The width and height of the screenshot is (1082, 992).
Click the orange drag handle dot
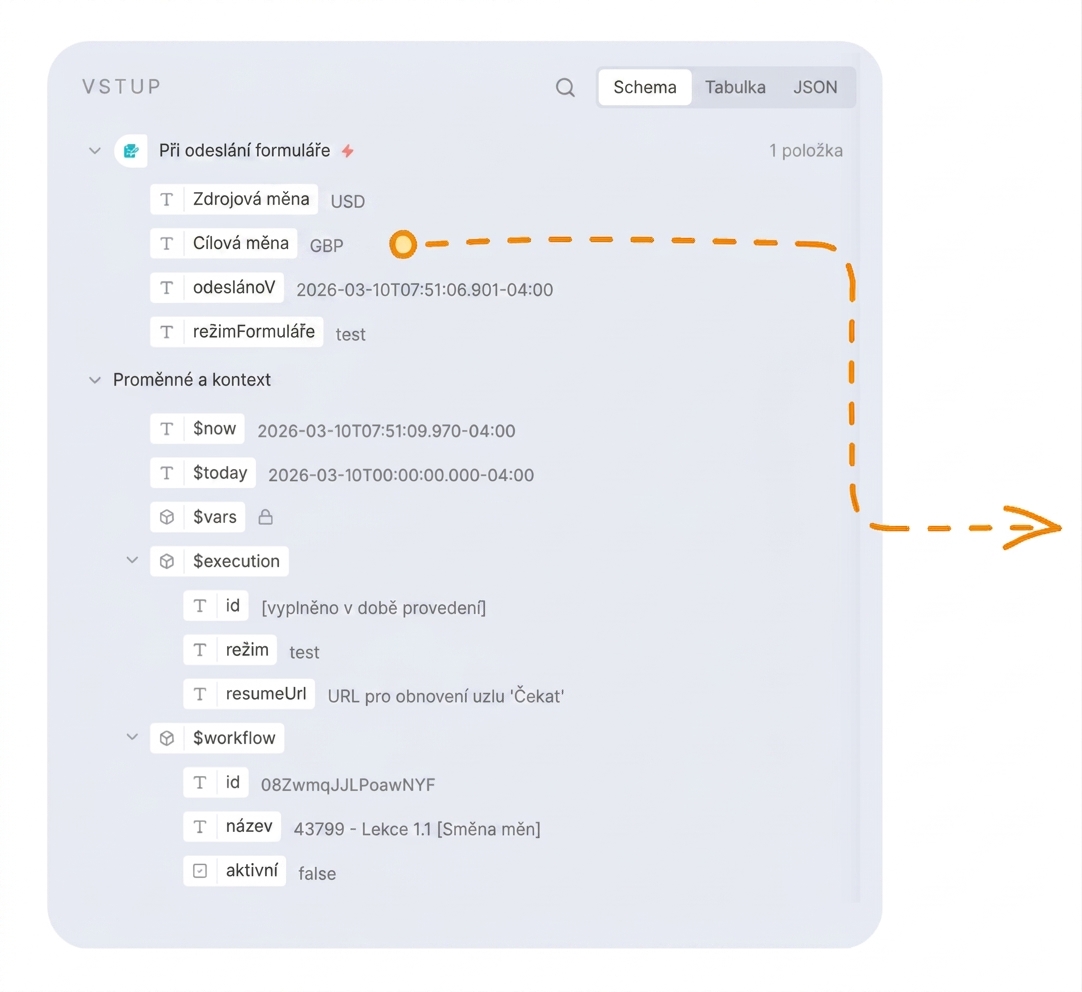pos(403,244)
